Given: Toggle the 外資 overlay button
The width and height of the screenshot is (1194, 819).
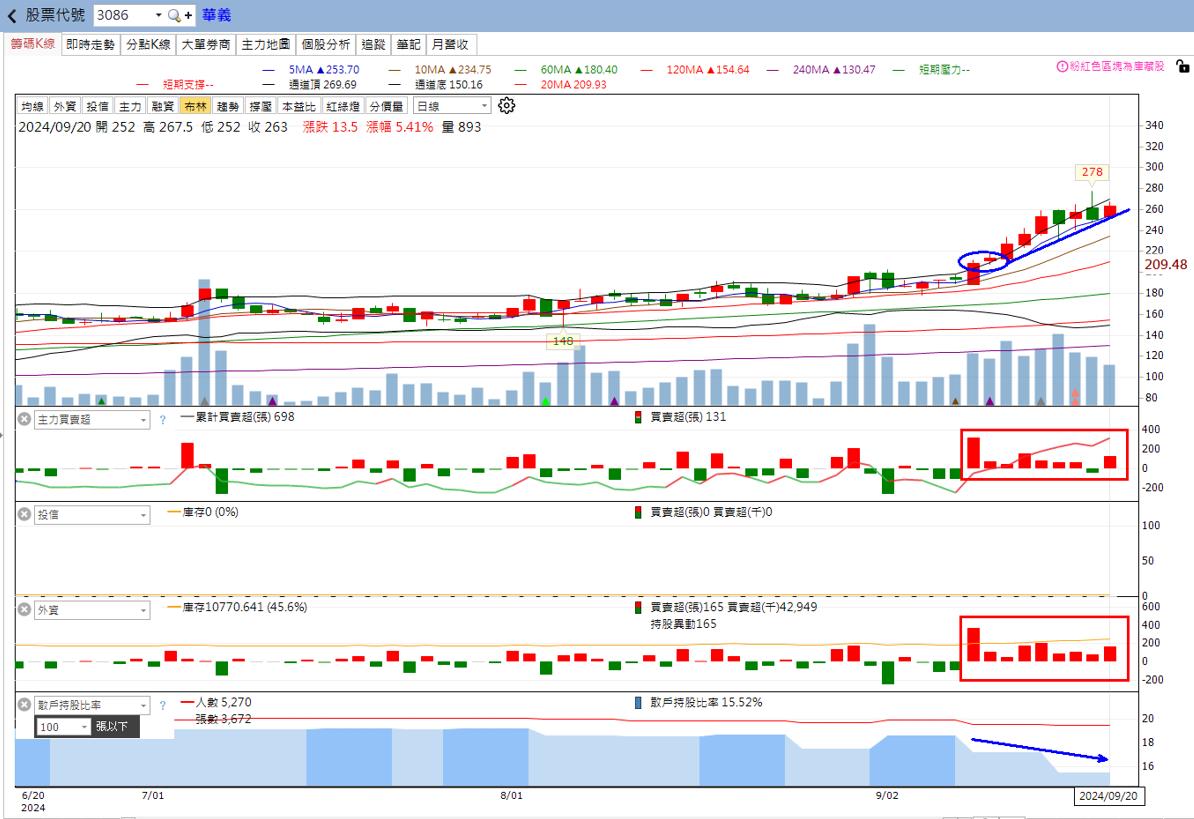Looking at the screenshot, I should [65, 106].
